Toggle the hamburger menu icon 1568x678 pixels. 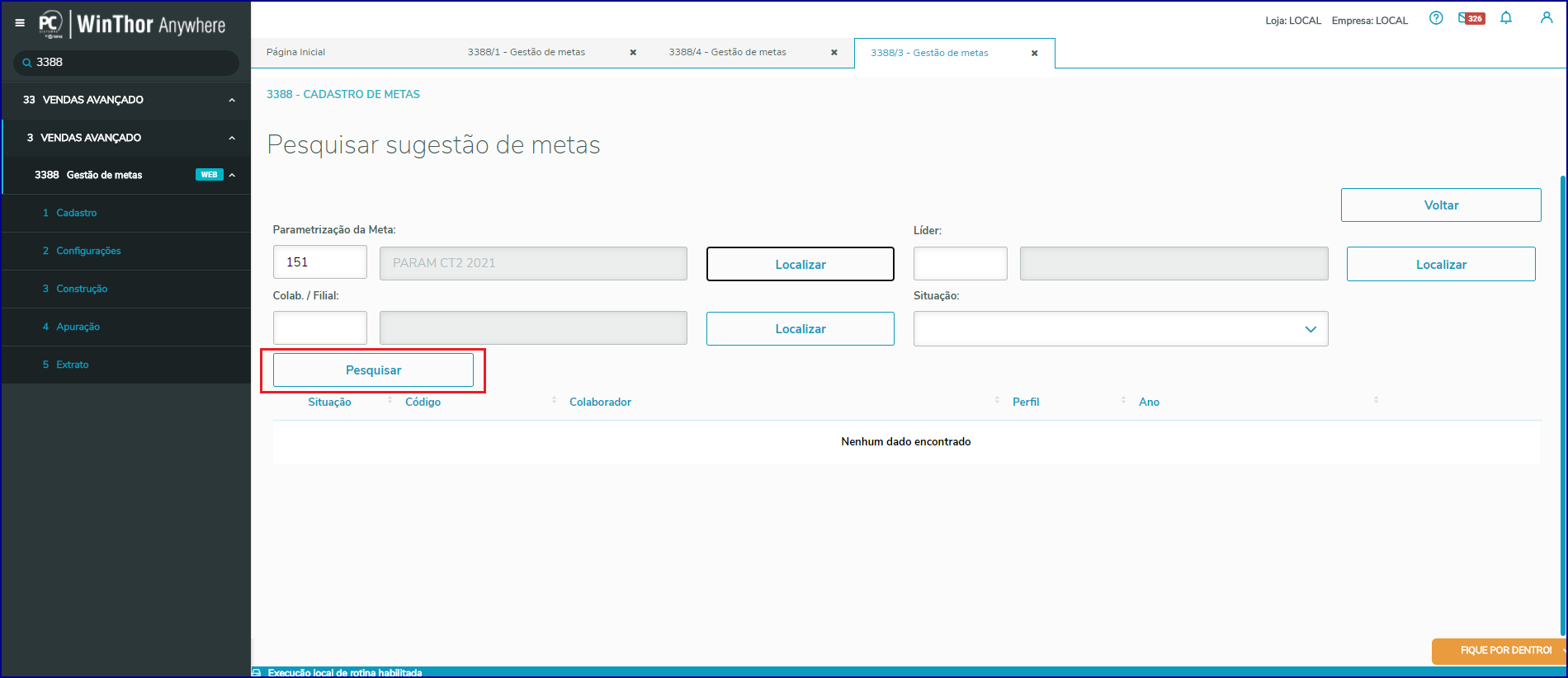(x=20, y=23)
